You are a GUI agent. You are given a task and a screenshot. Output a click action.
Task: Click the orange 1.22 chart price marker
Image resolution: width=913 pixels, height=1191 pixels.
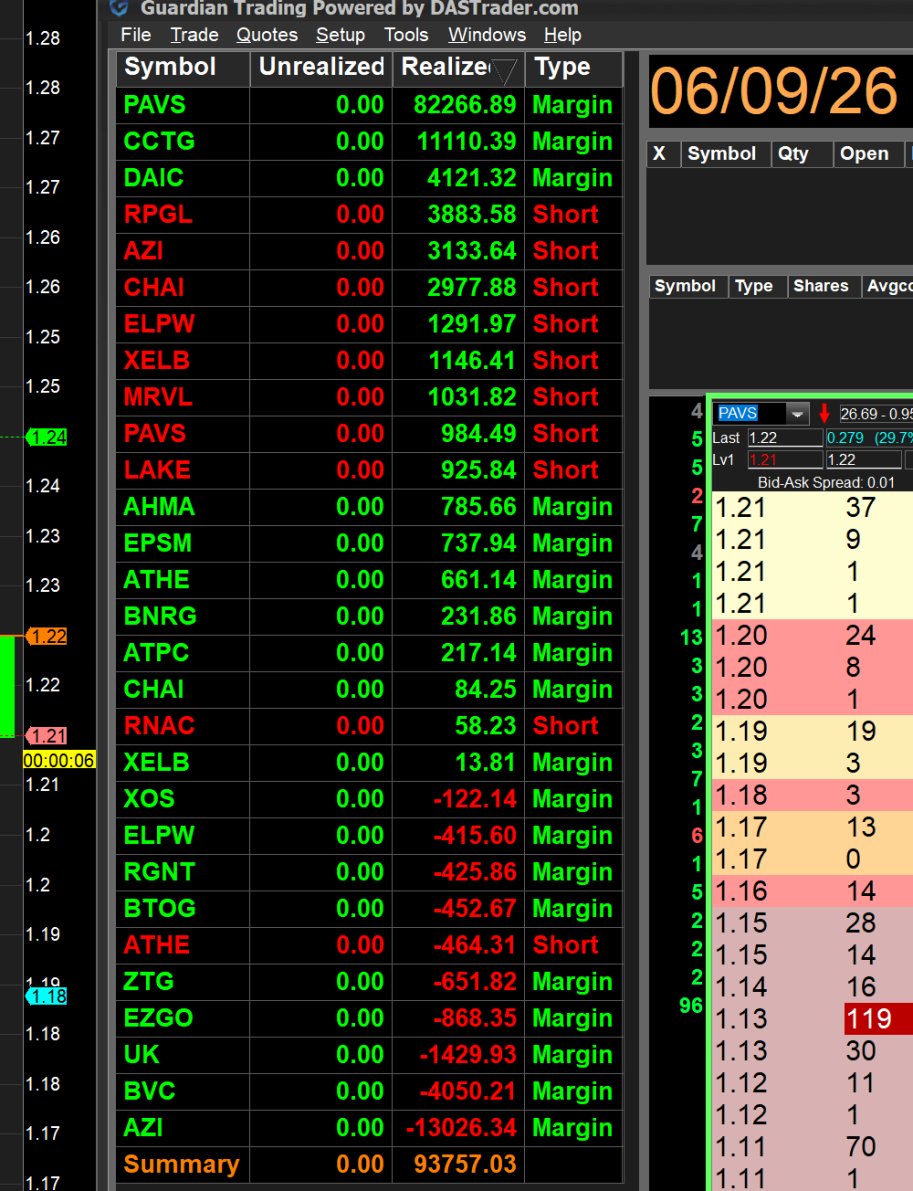pos(46,636)
